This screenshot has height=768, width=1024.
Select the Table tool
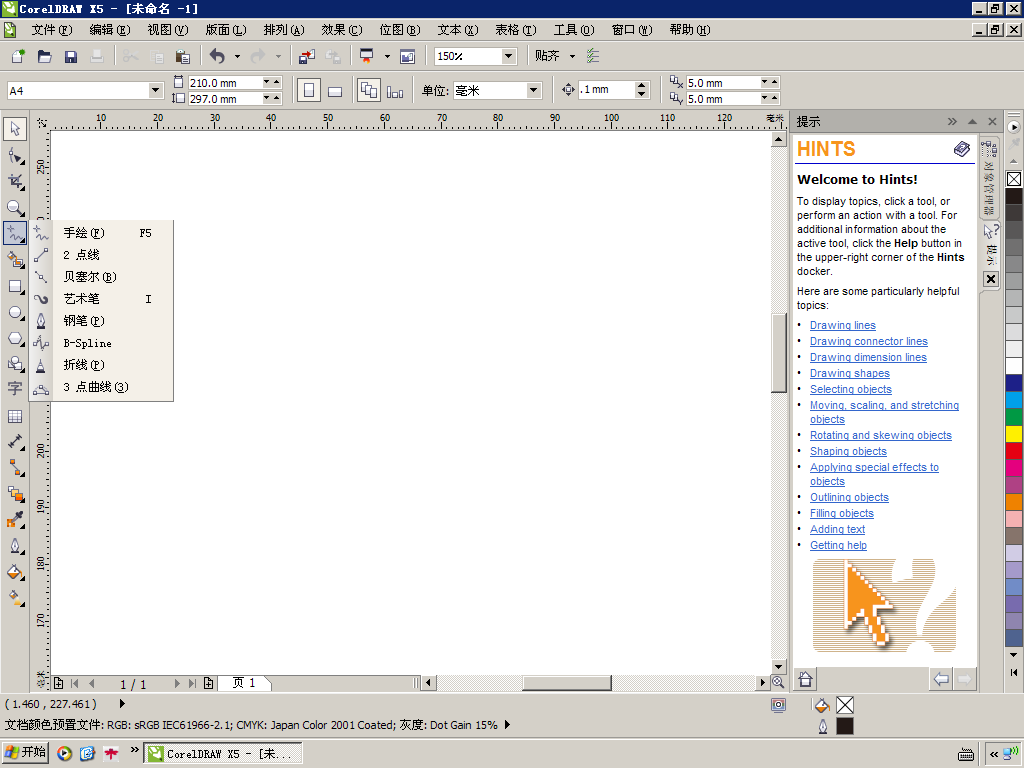(15, 416)
